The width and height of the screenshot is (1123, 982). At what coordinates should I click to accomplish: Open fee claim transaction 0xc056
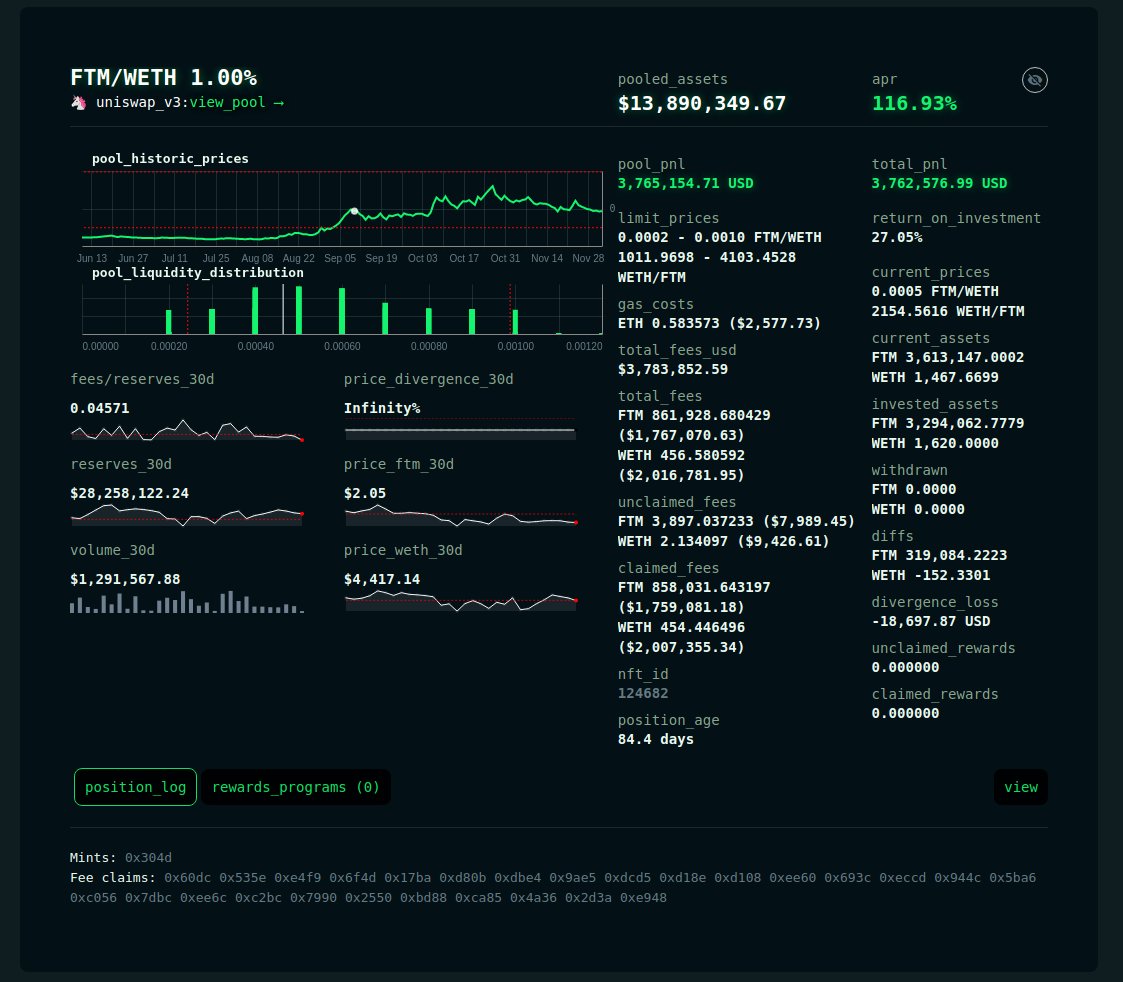click(93, 897)
